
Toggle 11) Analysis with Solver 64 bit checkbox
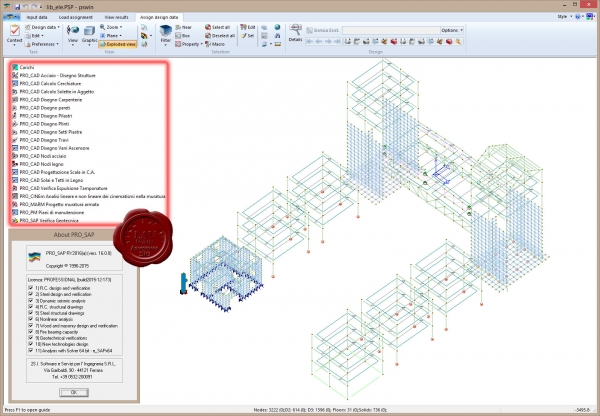coord(31,350)
